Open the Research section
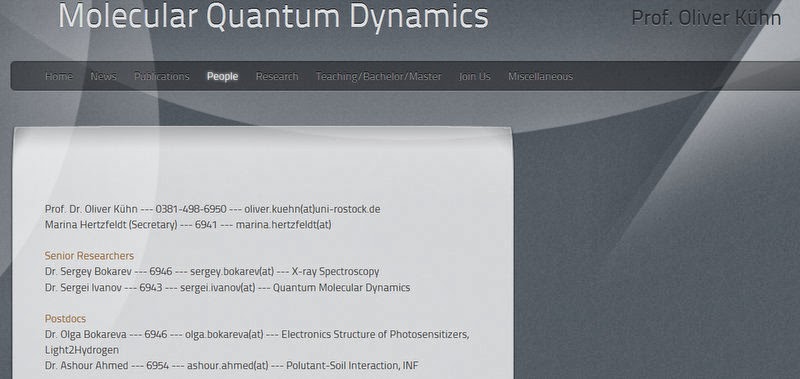800x379 pixels. pos(277,77)
